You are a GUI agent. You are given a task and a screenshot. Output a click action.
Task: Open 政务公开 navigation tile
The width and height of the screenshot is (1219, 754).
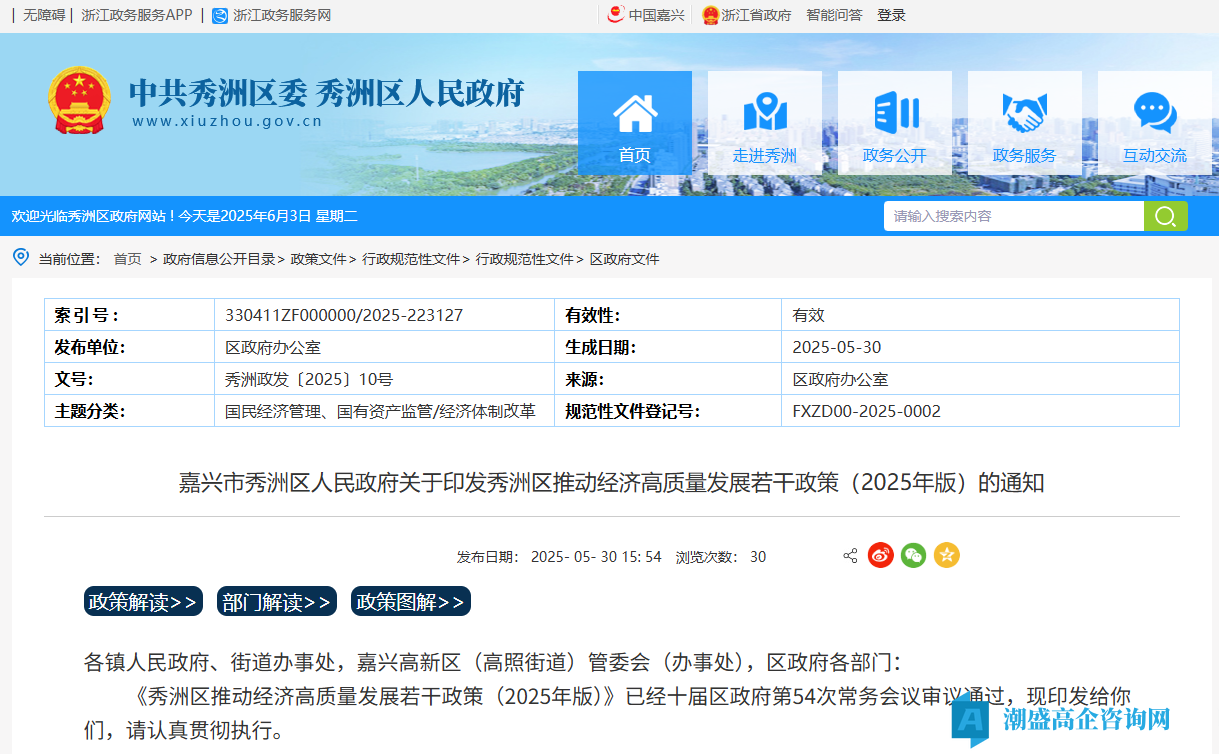(894, 122)
